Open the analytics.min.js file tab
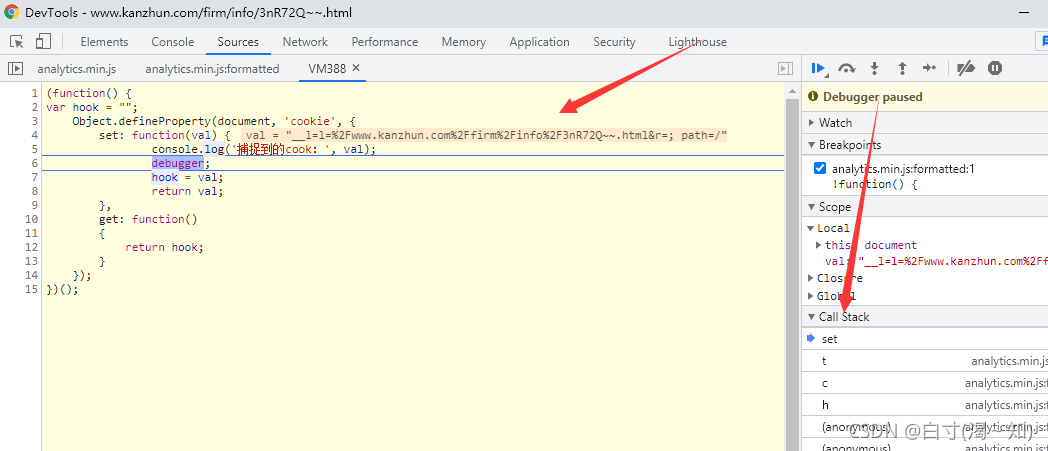The height and width of the screenshot is (451, 1048). click(x=77, y=68)
